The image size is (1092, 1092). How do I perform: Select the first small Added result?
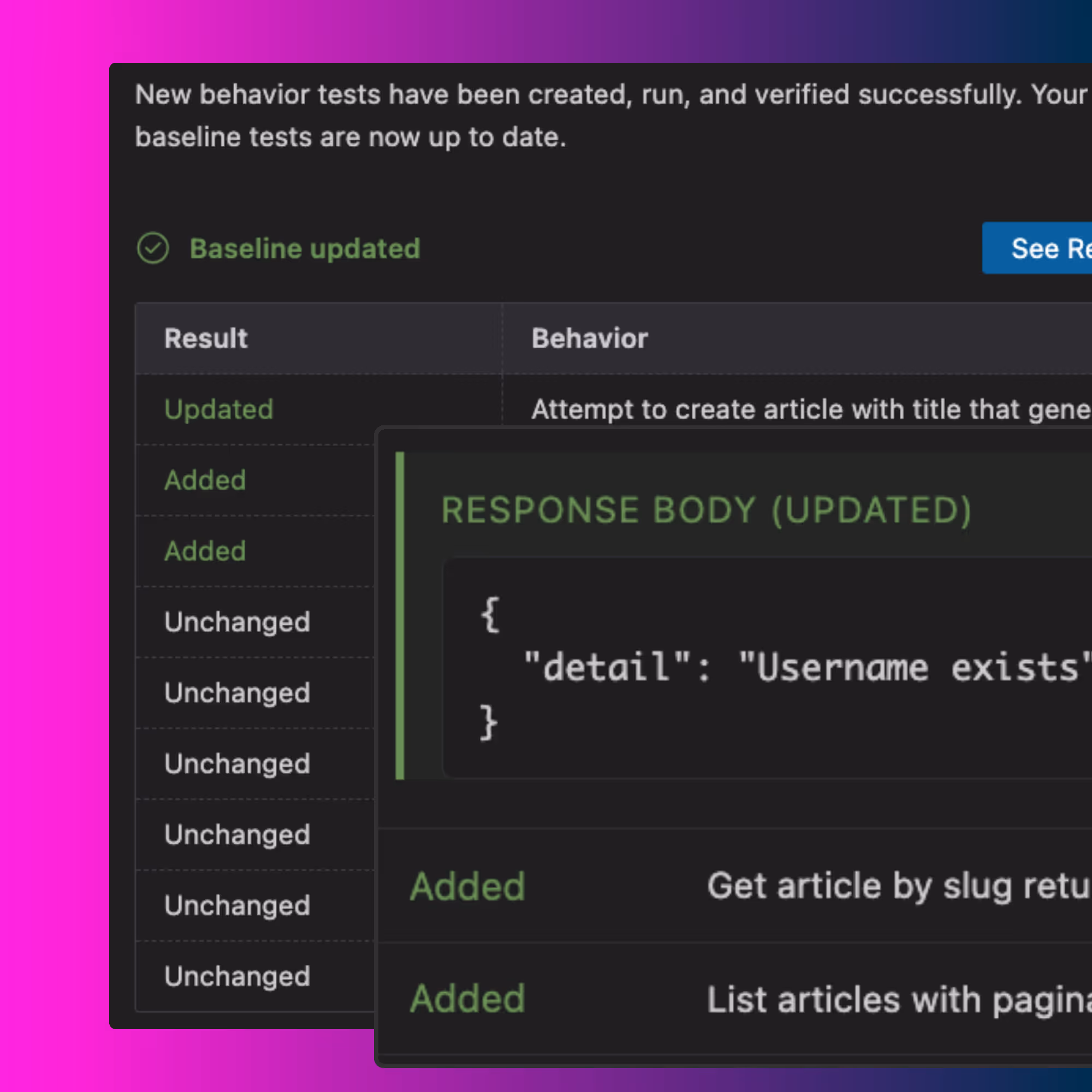click(x=205, y=480)
